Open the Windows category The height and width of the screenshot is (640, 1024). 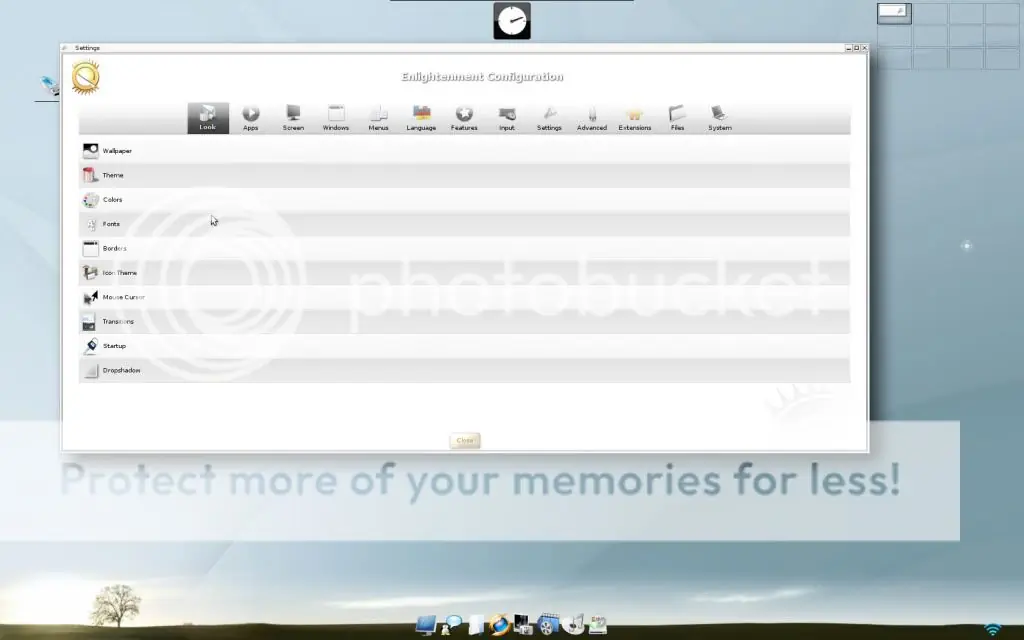click(336, 118)
